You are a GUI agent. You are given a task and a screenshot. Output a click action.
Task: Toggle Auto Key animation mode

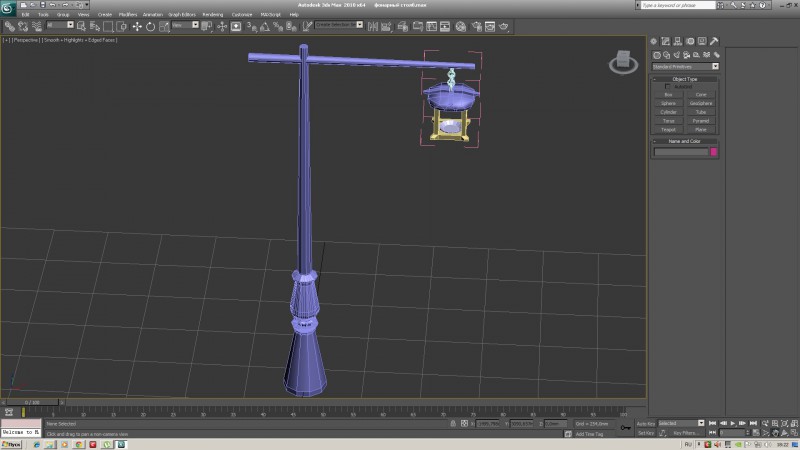coord(645,423)
